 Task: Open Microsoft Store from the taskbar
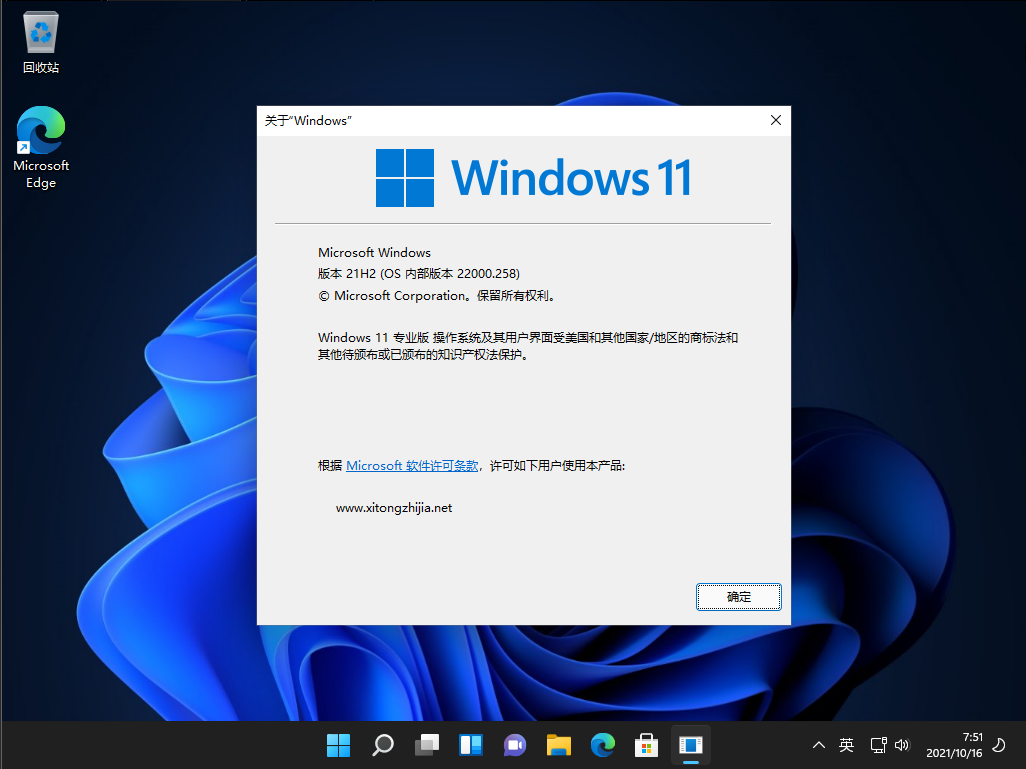[x=646, y=745]
